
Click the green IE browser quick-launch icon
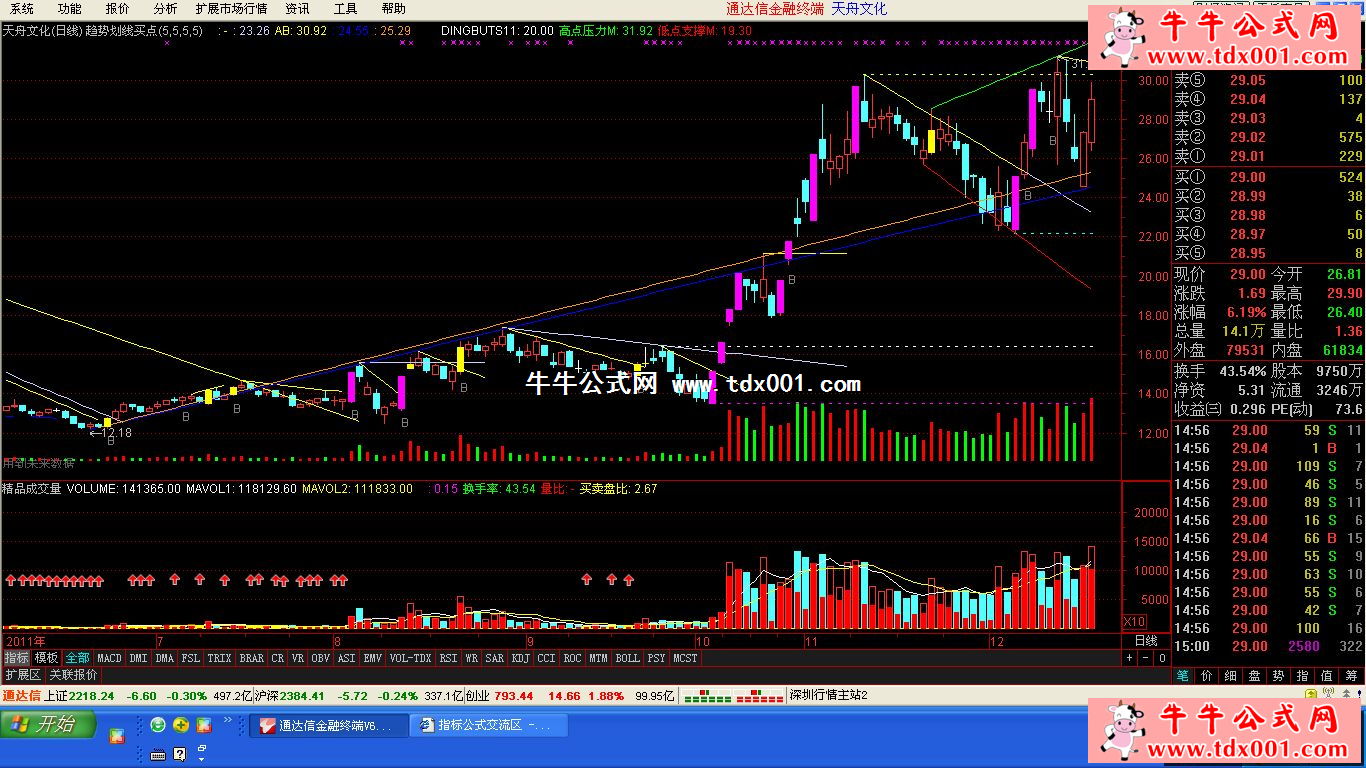tap(158, 725)
